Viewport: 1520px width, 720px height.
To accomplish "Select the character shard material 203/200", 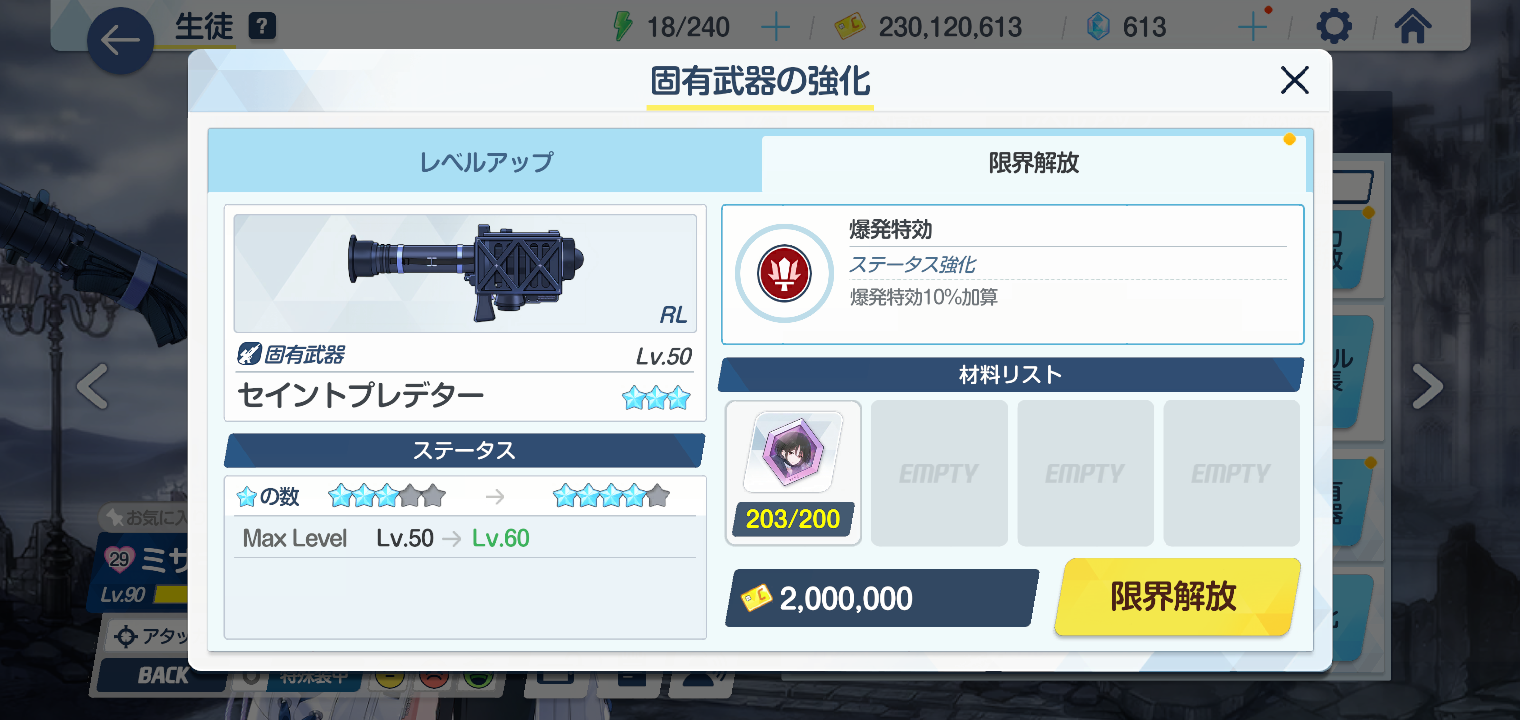I will (793, 473).
